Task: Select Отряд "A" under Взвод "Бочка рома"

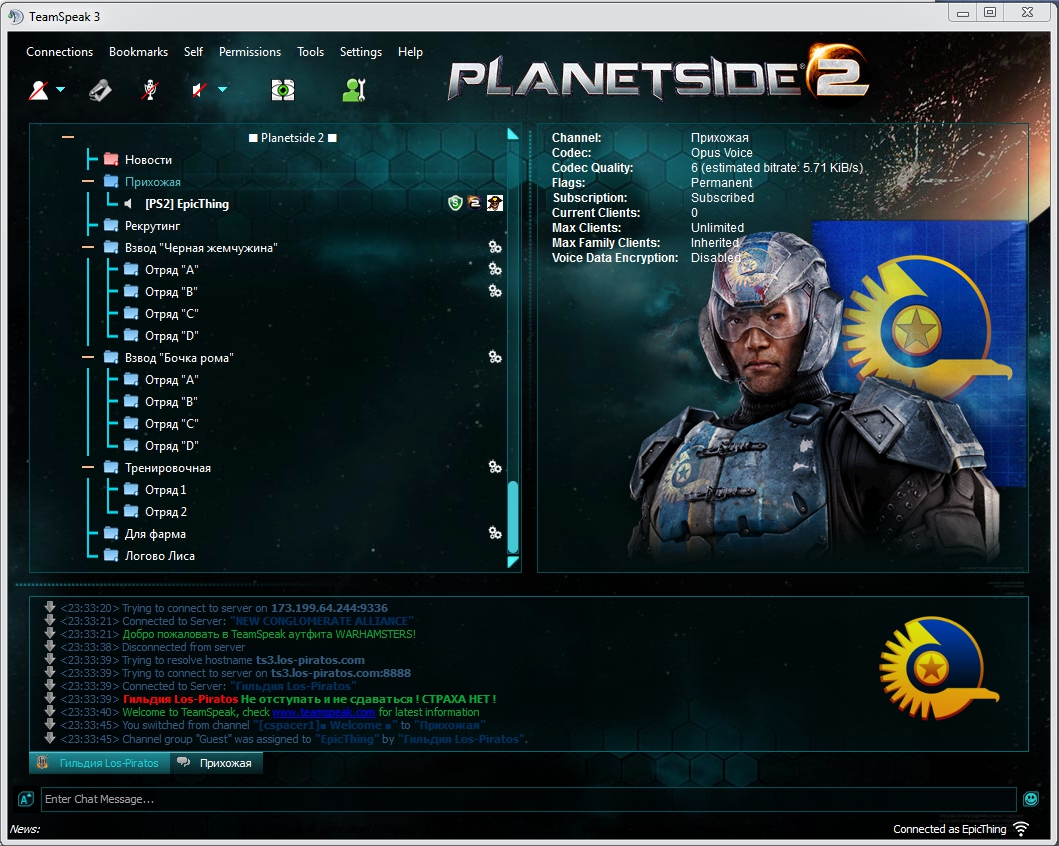Action: (x=172, y=380)
